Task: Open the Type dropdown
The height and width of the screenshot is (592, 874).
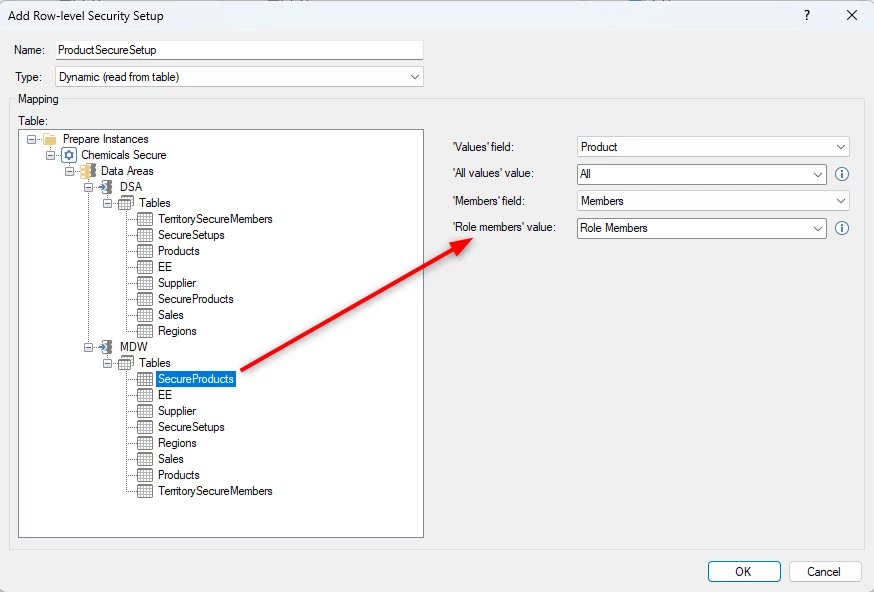Action: (x=239, y=77)
